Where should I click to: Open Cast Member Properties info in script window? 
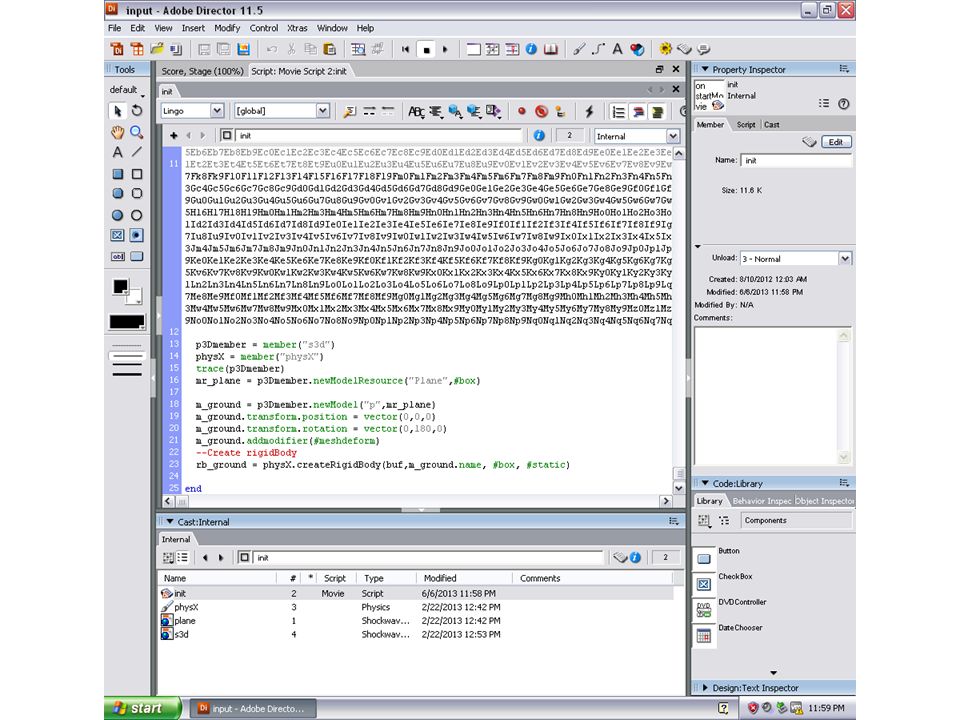click(539, 135)
